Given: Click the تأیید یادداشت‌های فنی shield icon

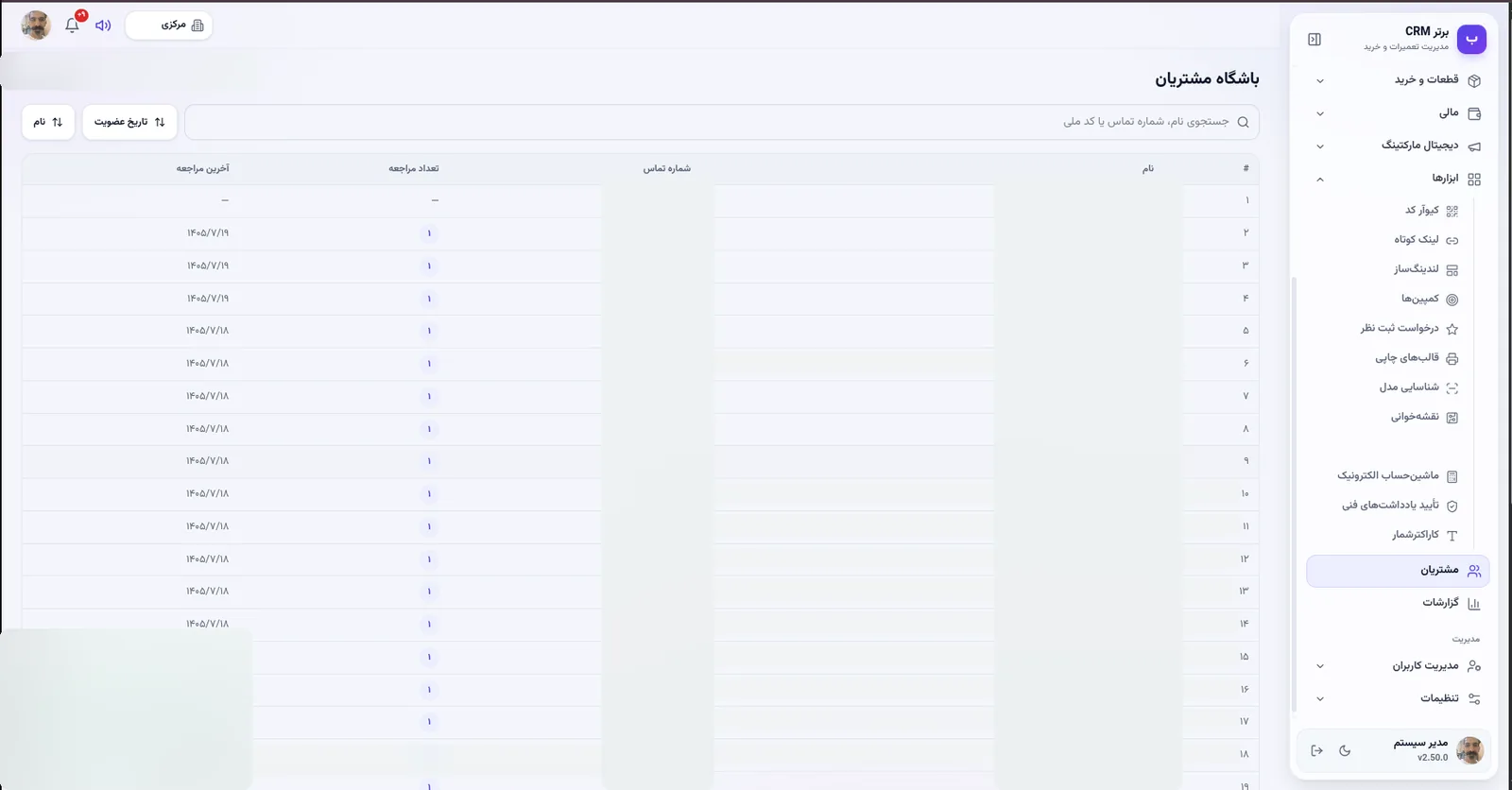Looking at the screenshot, I should pos(1452,506).
